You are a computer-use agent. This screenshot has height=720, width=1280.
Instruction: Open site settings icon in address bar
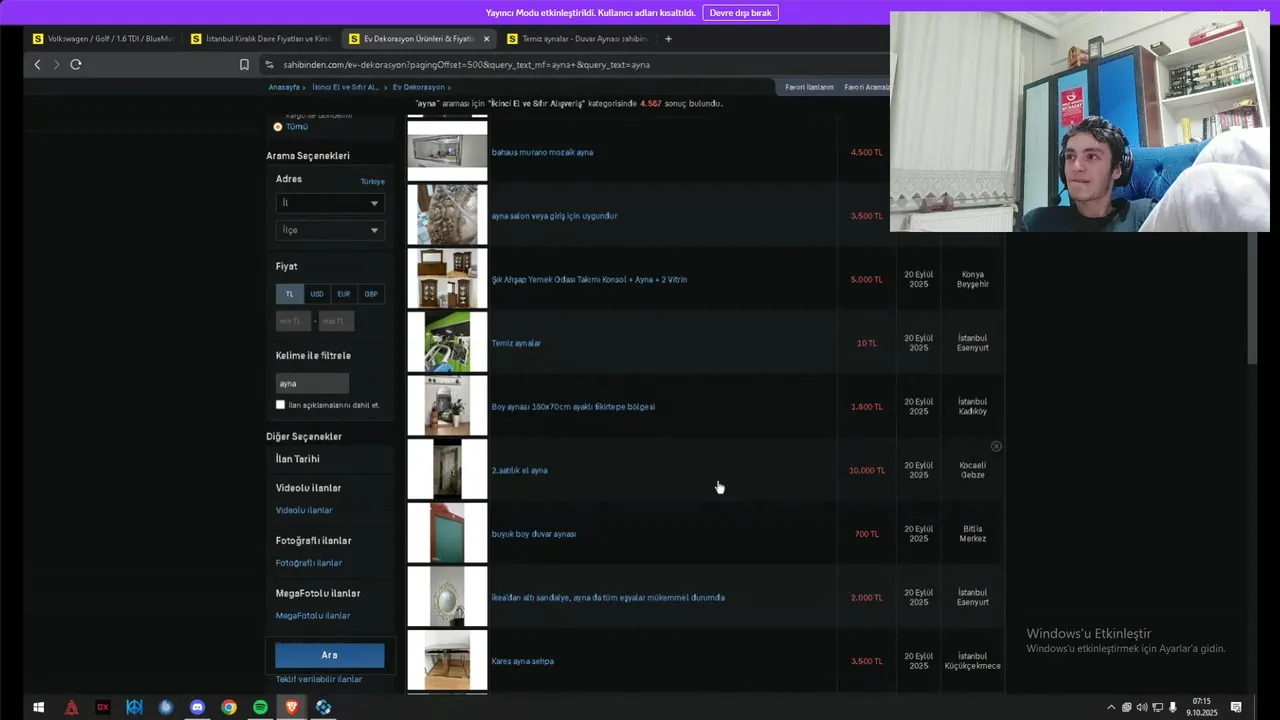click(x=269, y=64)
